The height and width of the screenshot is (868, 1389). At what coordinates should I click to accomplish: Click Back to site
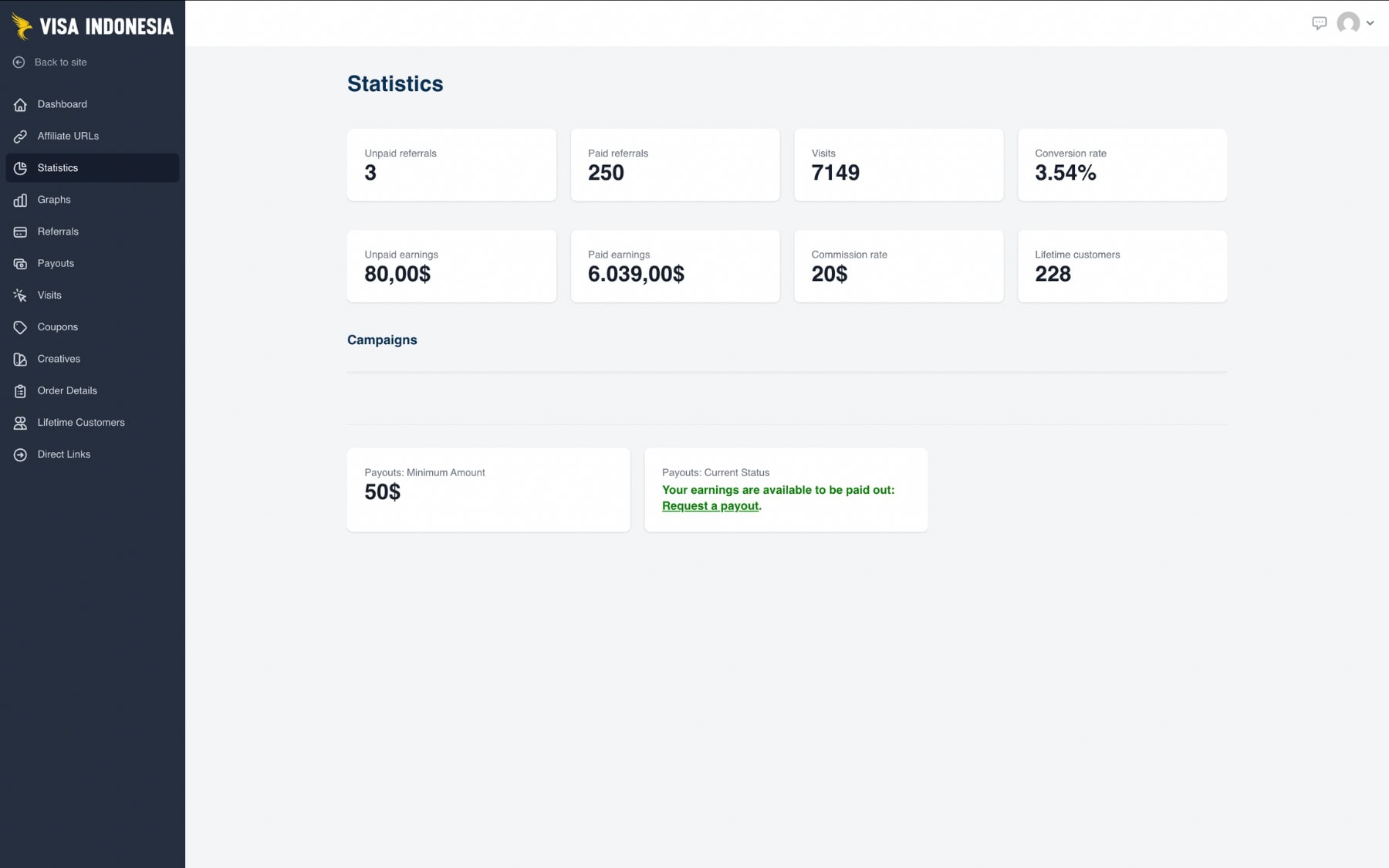click(x=60, y=62)
